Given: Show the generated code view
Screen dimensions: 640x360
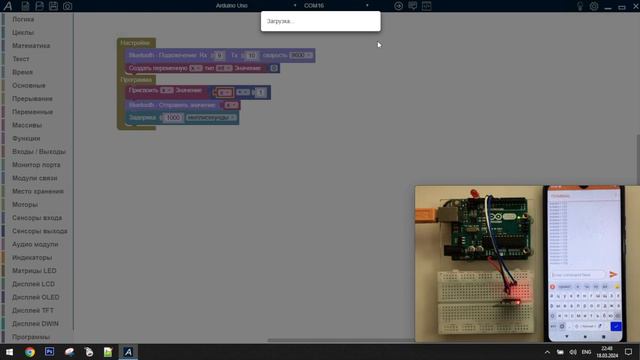Looking at the screenshot, I should click(x=427, y=6).
